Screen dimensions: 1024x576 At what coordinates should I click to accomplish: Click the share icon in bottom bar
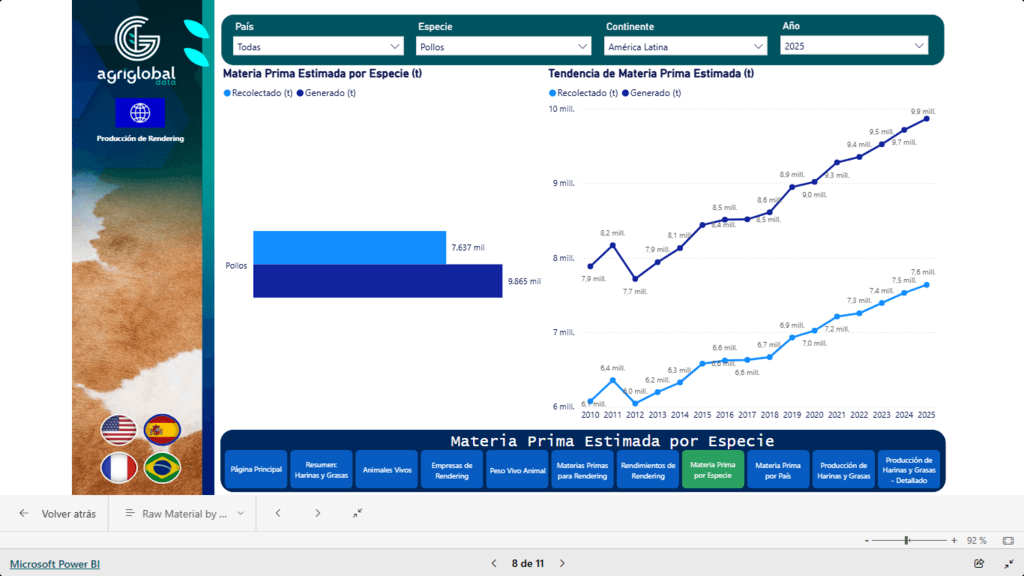[x=979, y=564]
